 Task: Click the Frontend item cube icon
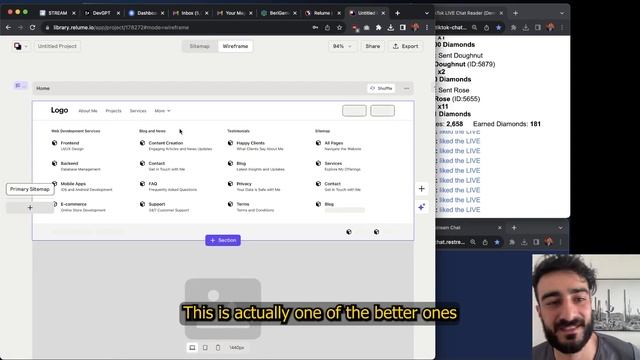click(x=54, y=143)
